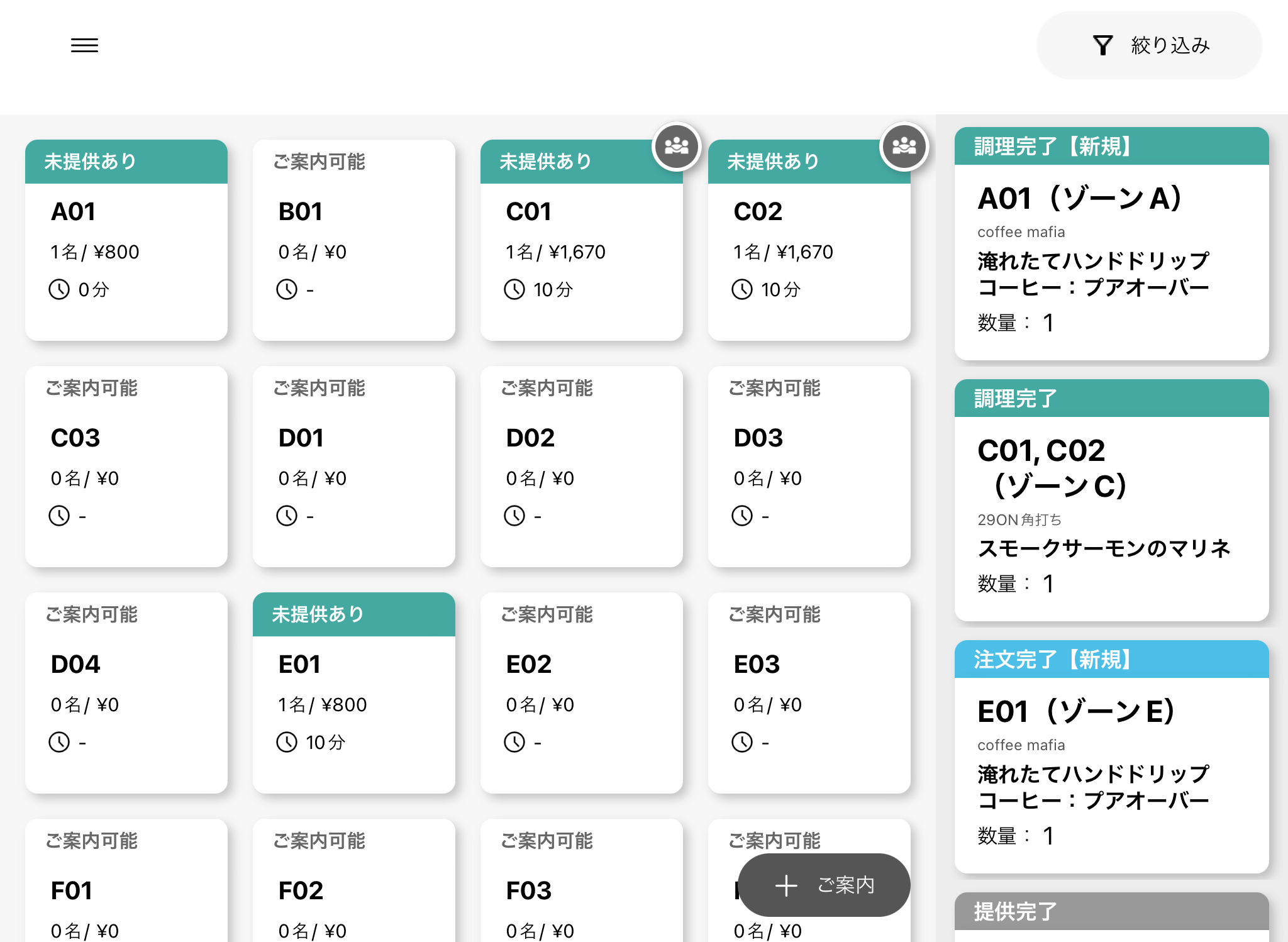Image resolution: width=1288 pixels, height=942 pixels.
Task: Click the clock icon on table A01
Action: (x=59, y=289)
